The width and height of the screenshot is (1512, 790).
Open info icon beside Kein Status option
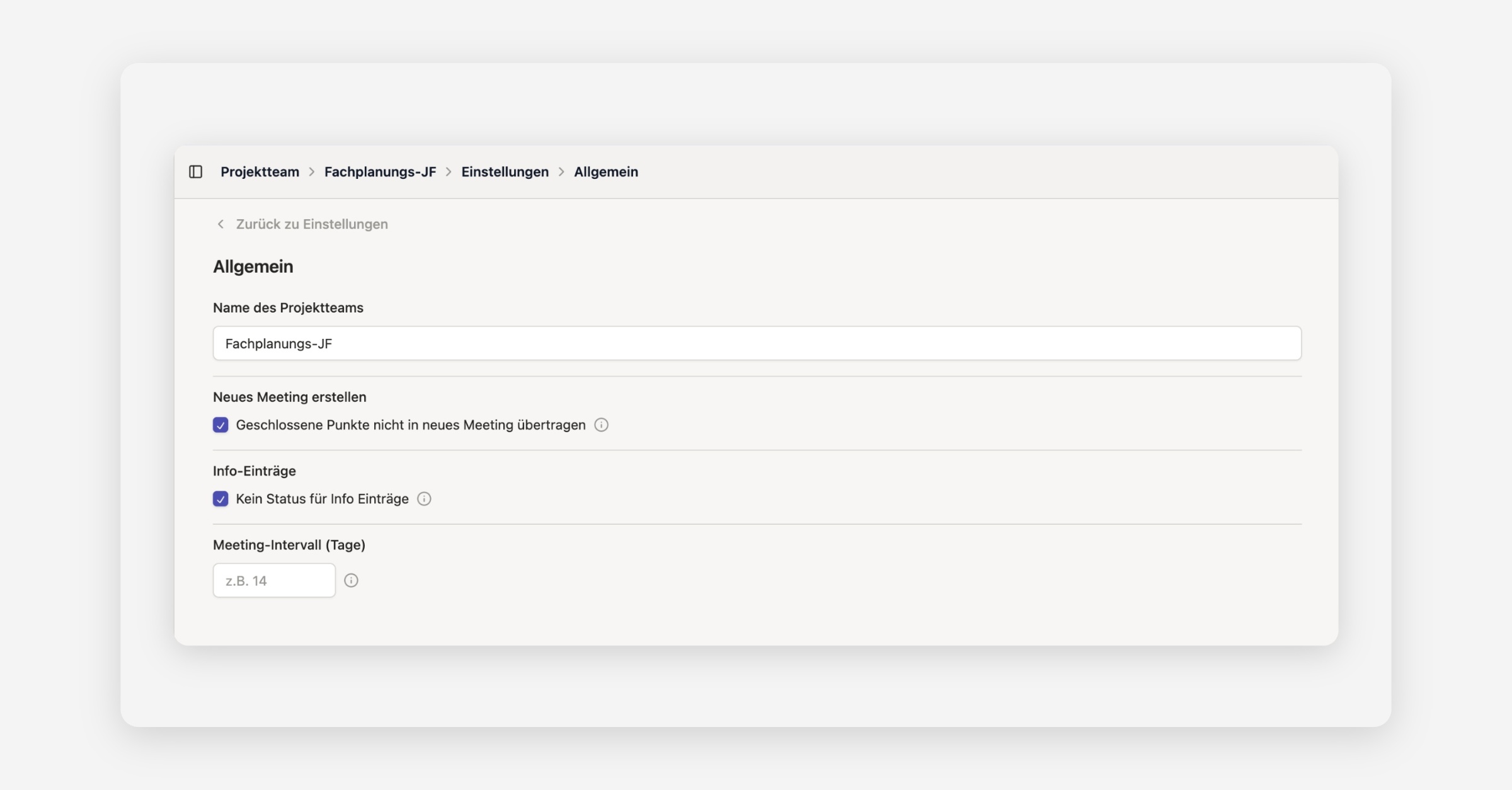click(x=424, y=499)
